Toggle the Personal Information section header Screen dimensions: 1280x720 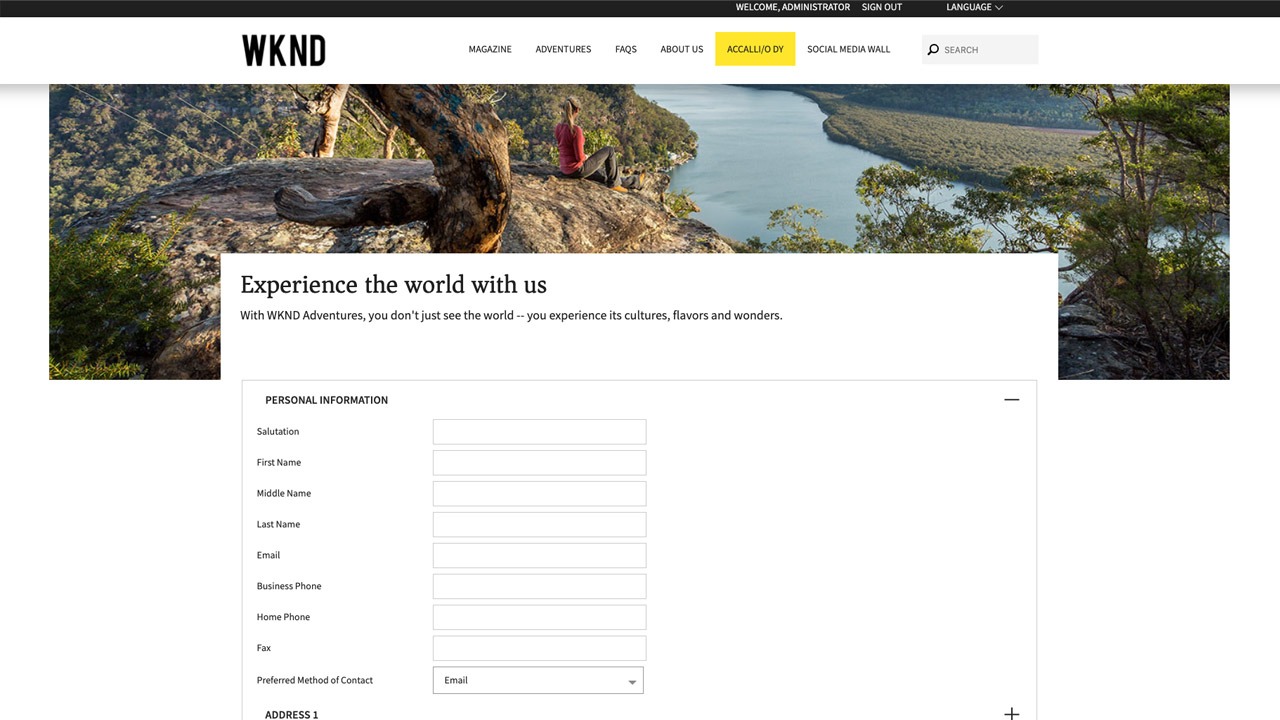[x=326, y=400]
